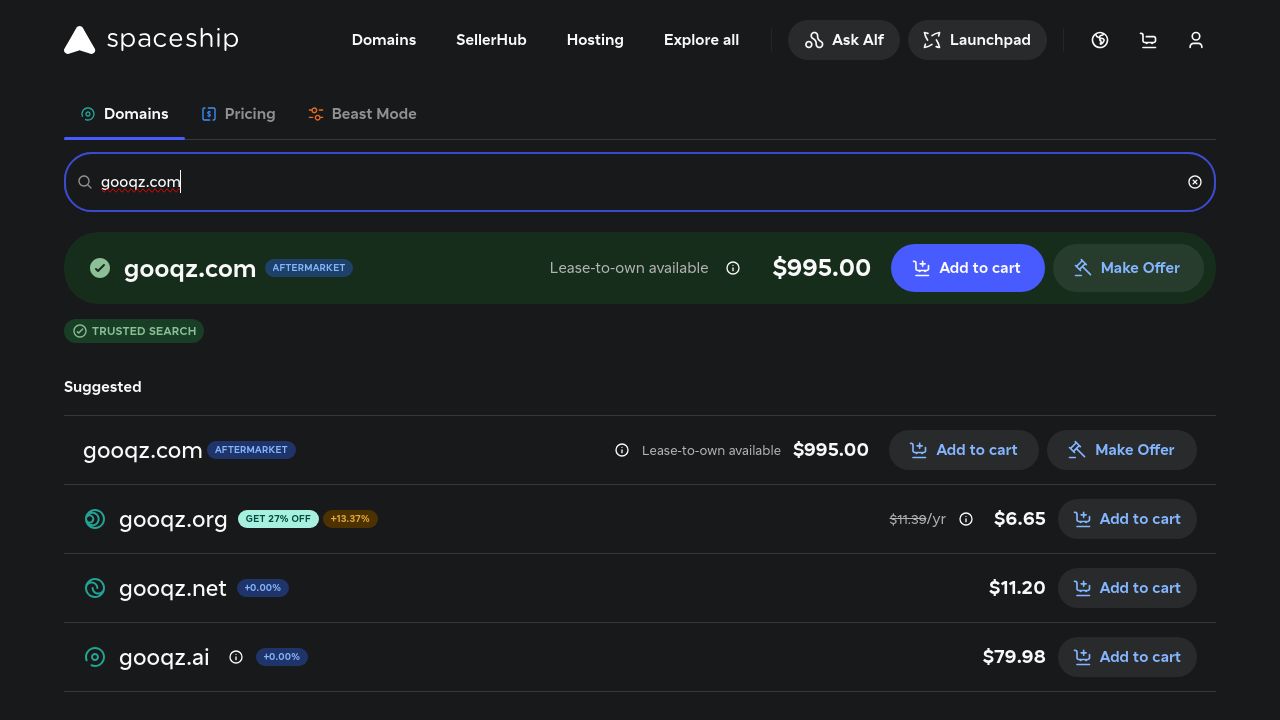
Task: Click the gooqz.org domain name
Action: tap(173, 519)
